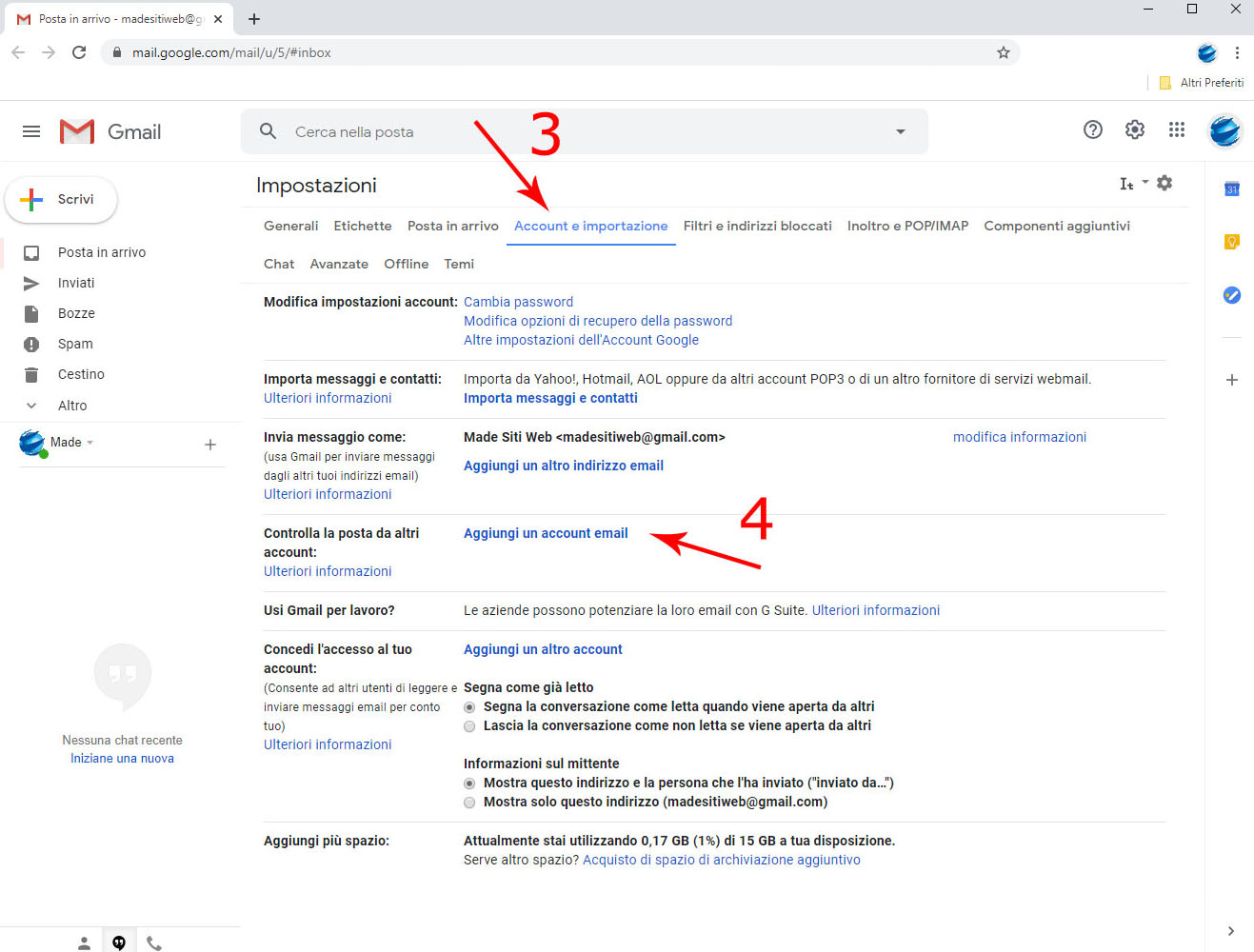Focus the 'Cerca nella posta' search field
This screenshot has height=952, width=1254.
tap(586, 131)
